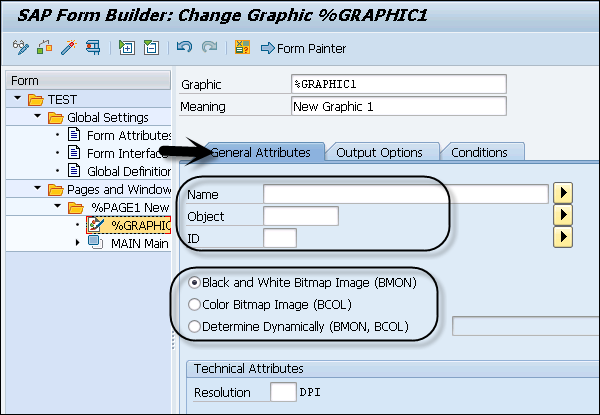Open the Form Painter
This screenshot has width=600, height=415.
(303, 48)
